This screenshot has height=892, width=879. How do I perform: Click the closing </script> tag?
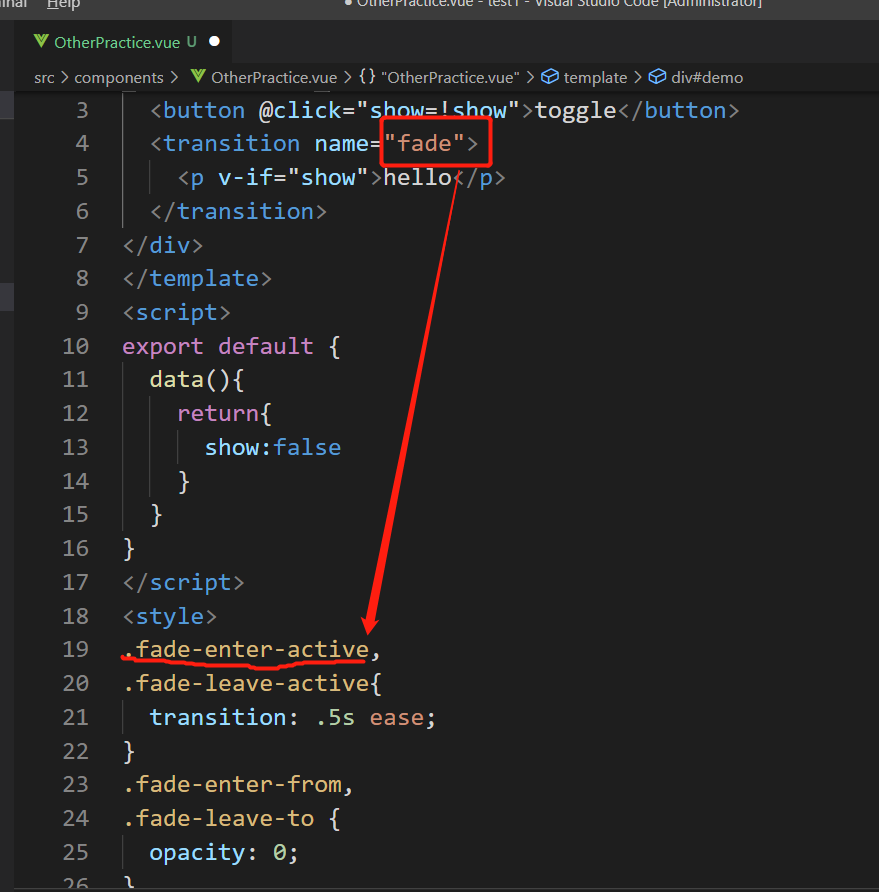(183, 583)
